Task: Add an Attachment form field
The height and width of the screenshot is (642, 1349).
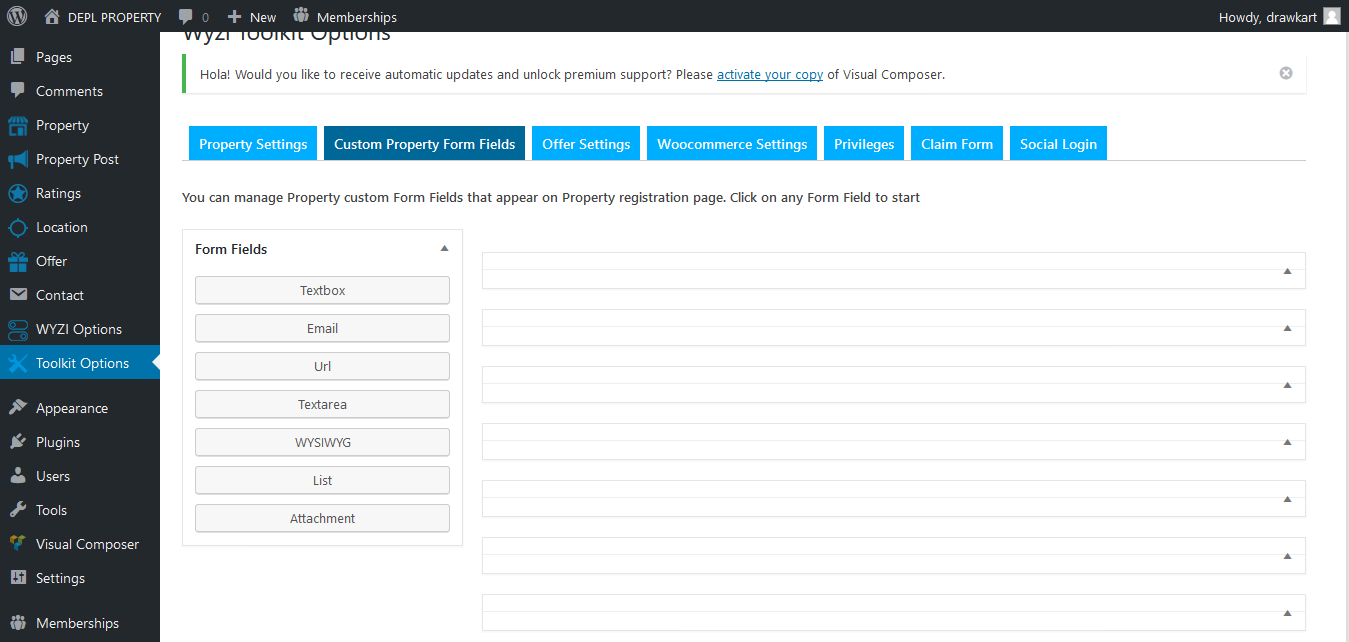Action: pos(322,518)
